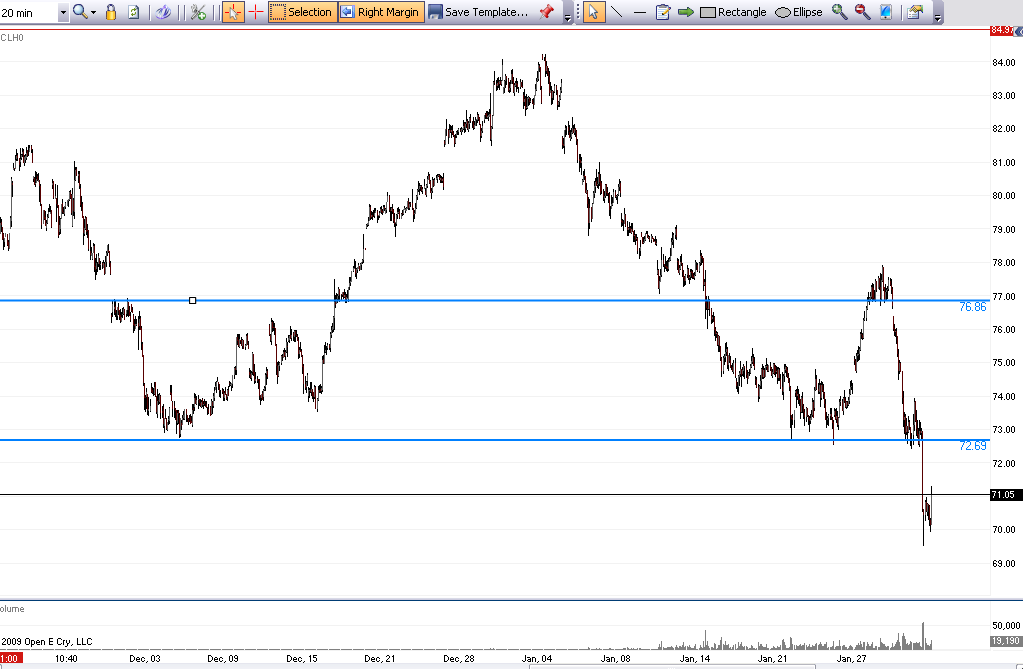Screen dimensions: 1023x669
Task: Click the refresh document icon
Action: [134, 12]
